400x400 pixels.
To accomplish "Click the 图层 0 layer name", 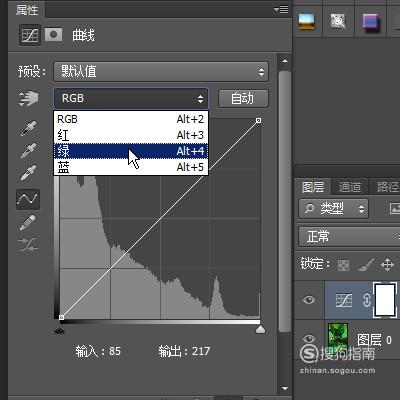I will click(x=375, y=340).
